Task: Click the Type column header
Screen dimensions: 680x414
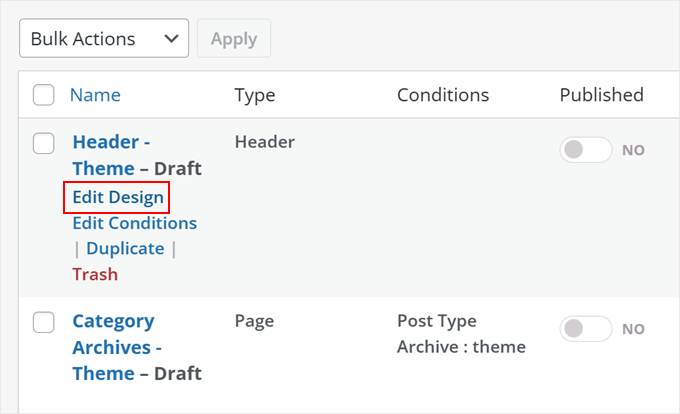Action: (254, 95)
